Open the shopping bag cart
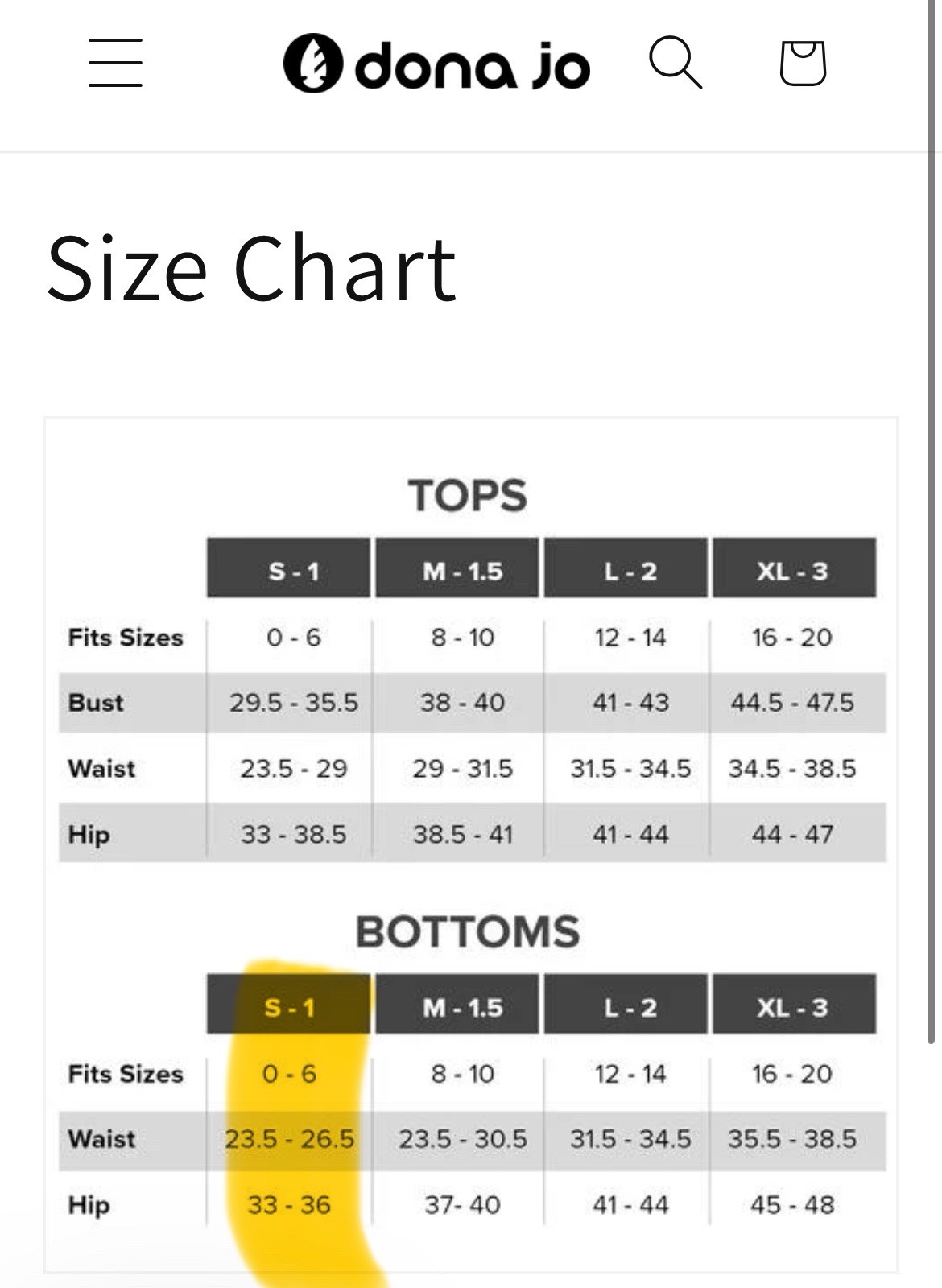Screen dimensions: 942x1288 [x=803, y=63]
